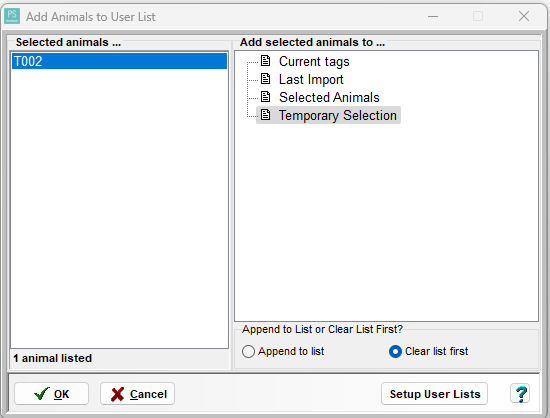Open help via the question mark icon

point(521,394)
